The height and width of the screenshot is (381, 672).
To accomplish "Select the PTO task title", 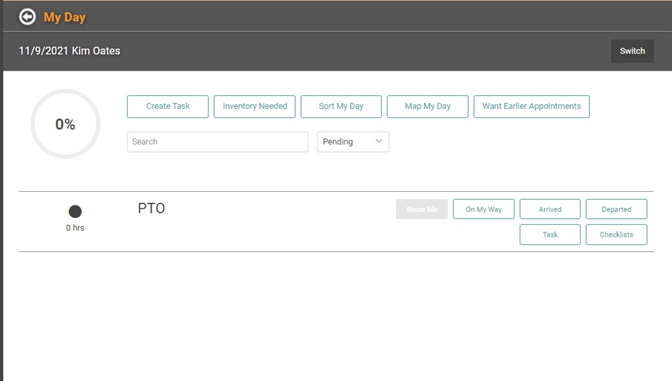I will point(151,208).
